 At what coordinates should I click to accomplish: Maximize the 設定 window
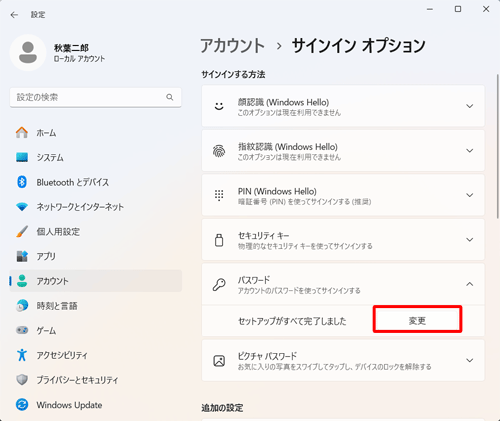click(458, 9)
